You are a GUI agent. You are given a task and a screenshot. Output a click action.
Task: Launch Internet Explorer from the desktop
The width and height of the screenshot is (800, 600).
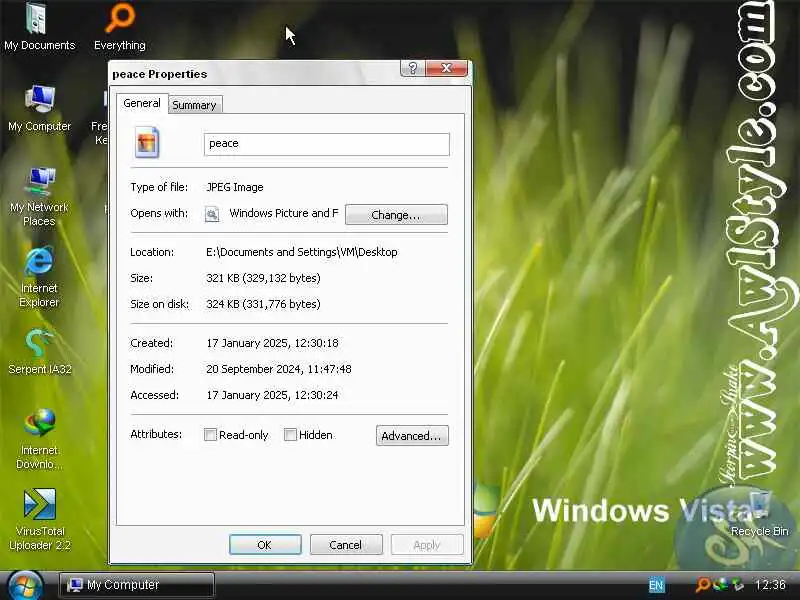point(39,277)
